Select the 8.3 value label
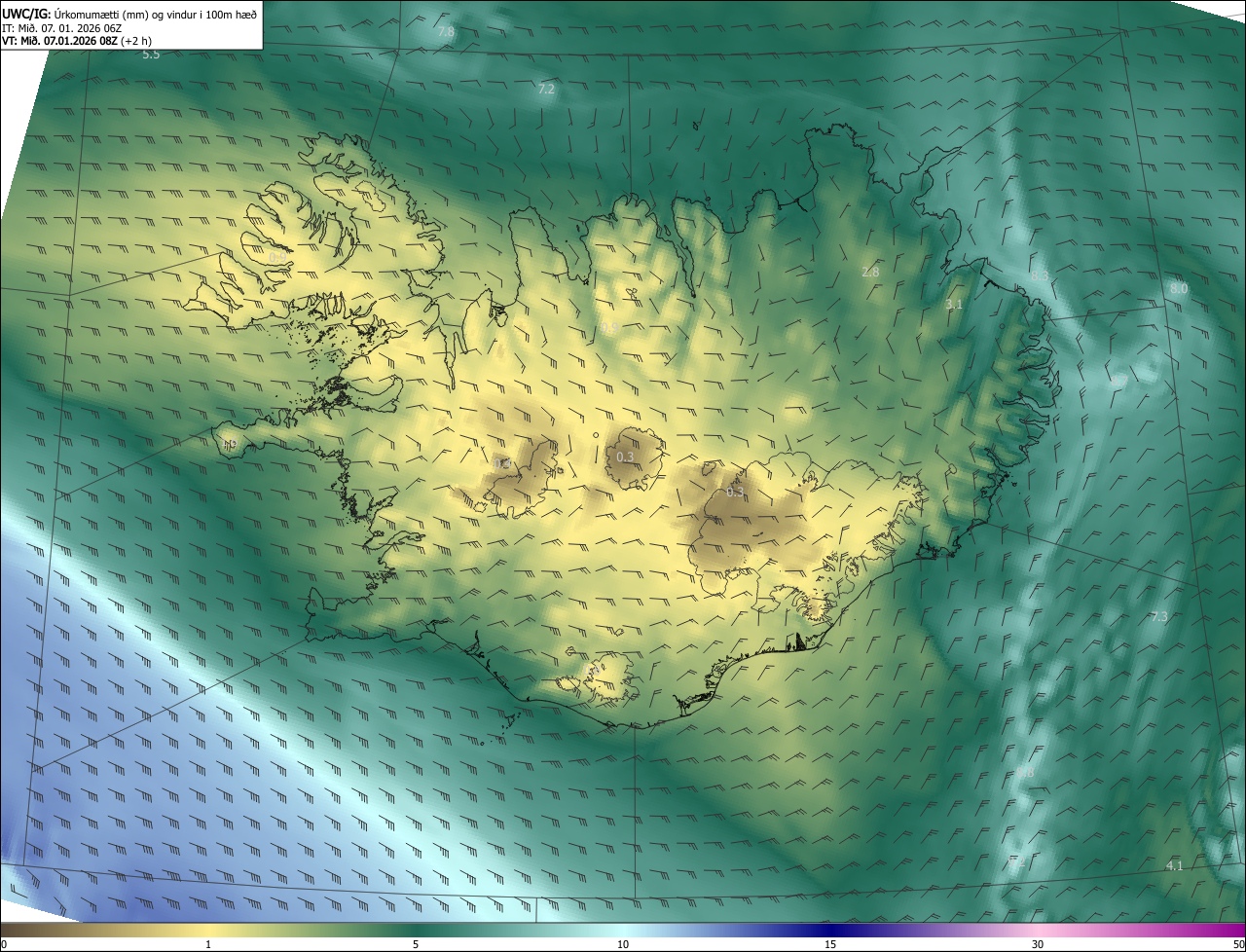Screen dimensions: 1246x952 (1040, 276)
